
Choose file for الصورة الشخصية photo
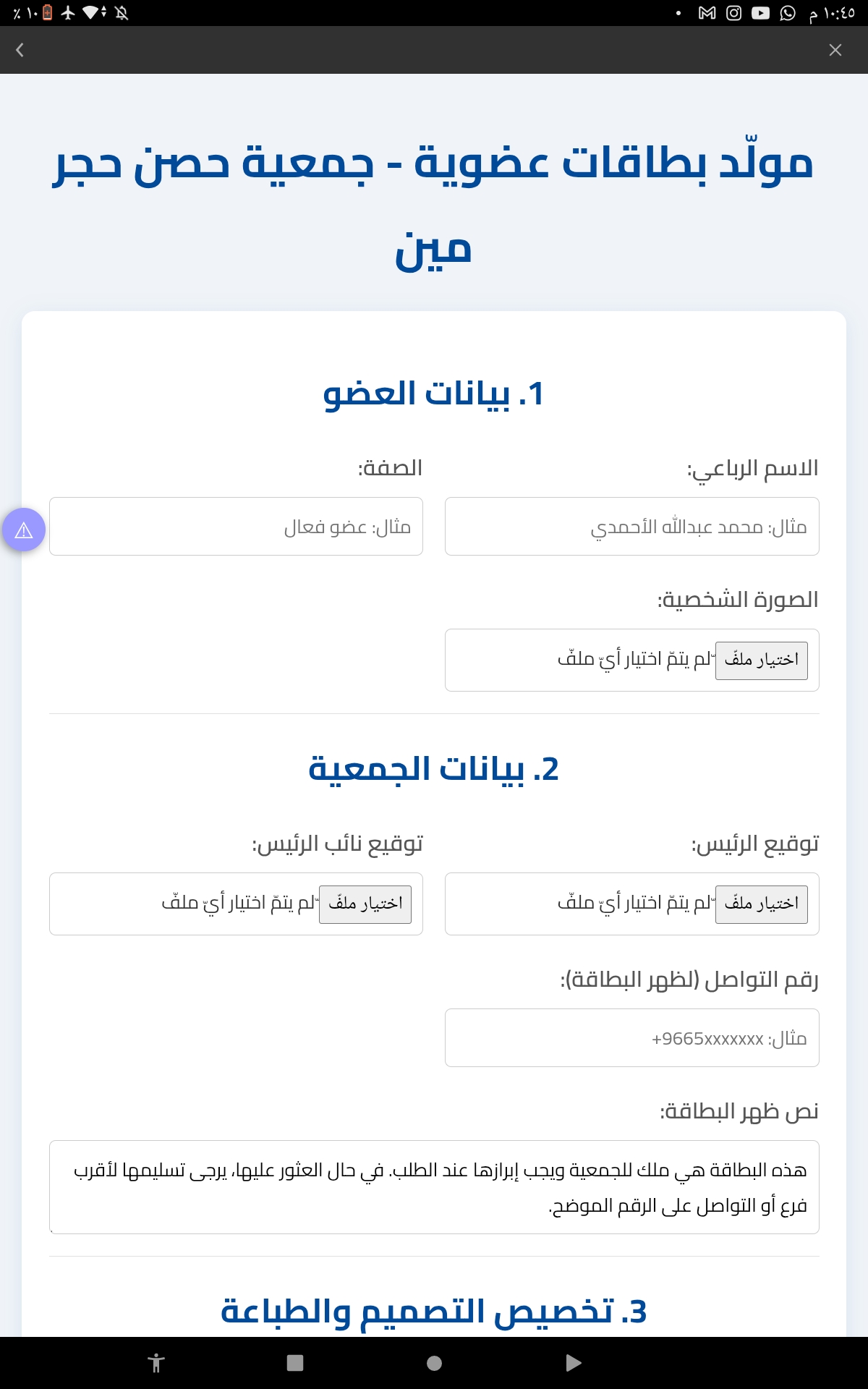[761, 660]
